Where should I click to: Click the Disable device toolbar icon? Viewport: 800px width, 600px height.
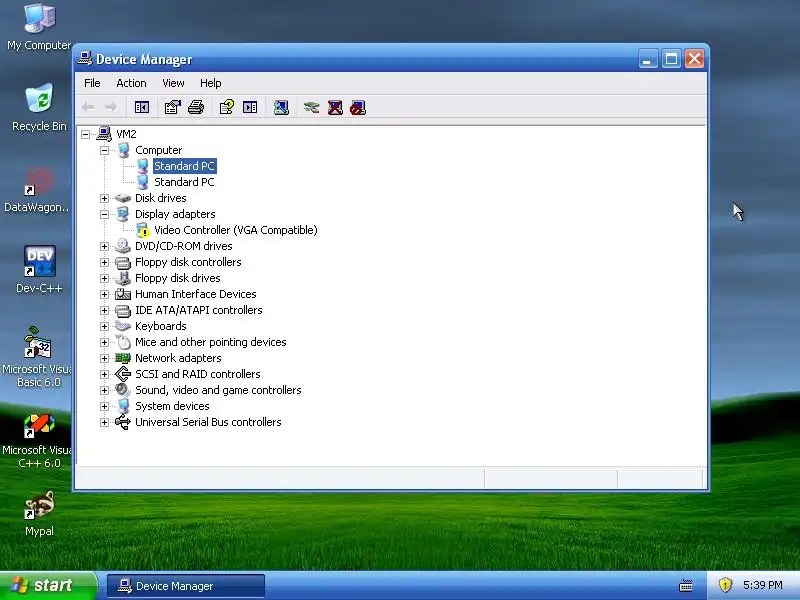coord(358,107)
